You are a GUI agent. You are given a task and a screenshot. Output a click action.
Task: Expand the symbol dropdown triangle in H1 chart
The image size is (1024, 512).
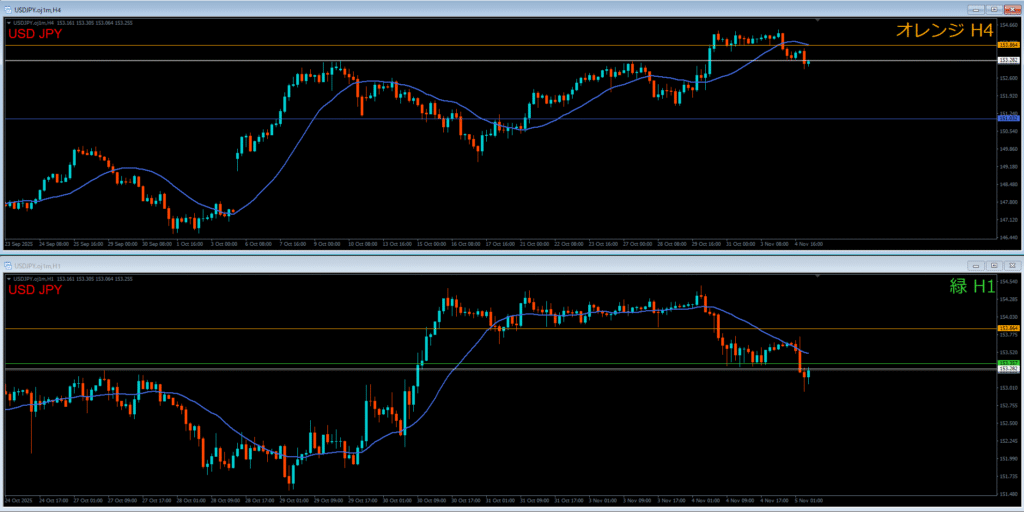pos(8,280)
